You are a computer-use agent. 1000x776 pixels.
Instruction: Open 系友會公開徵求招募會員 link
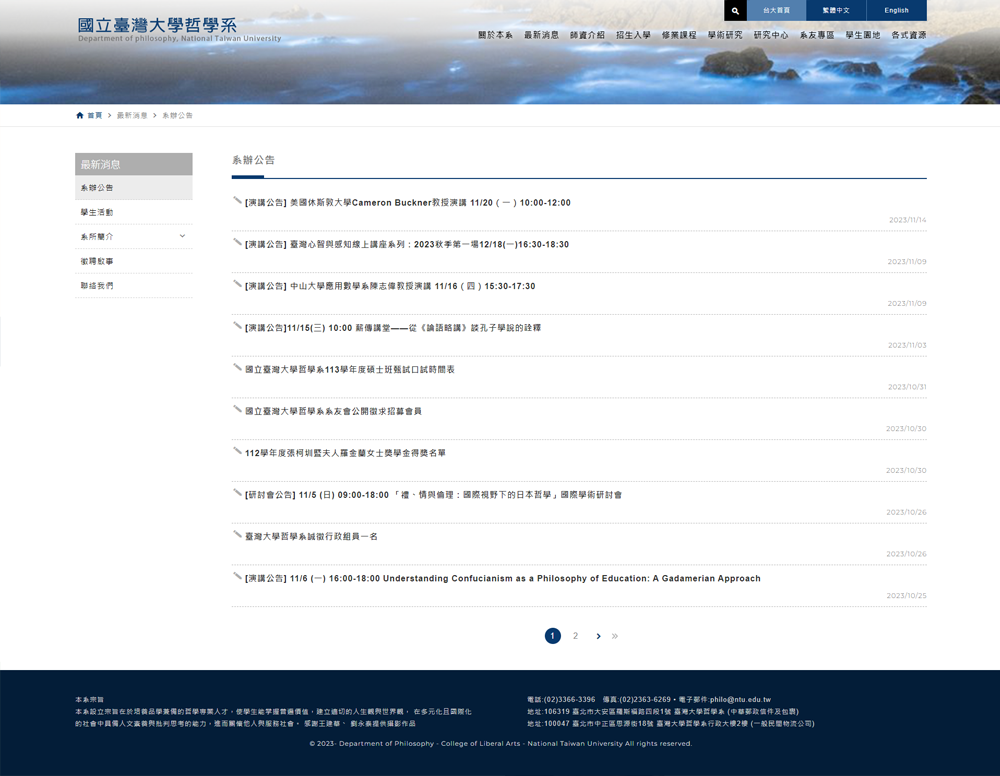pos(333,411)
